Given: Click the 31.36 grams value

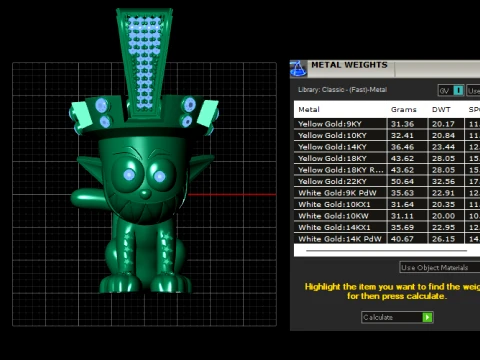Looking at the screenshot, I should pos(402,124).
